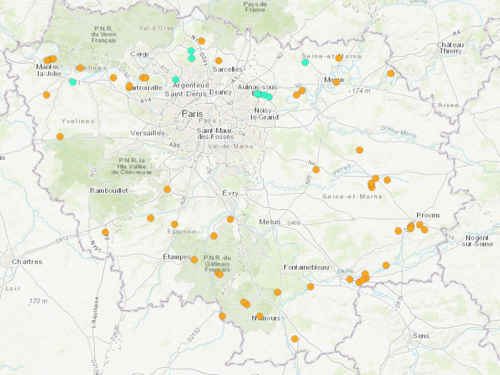The width and height of the screenshot is (500, 375).
Task: Select the teal marker above Argenteuil
Action: point(176,80)
